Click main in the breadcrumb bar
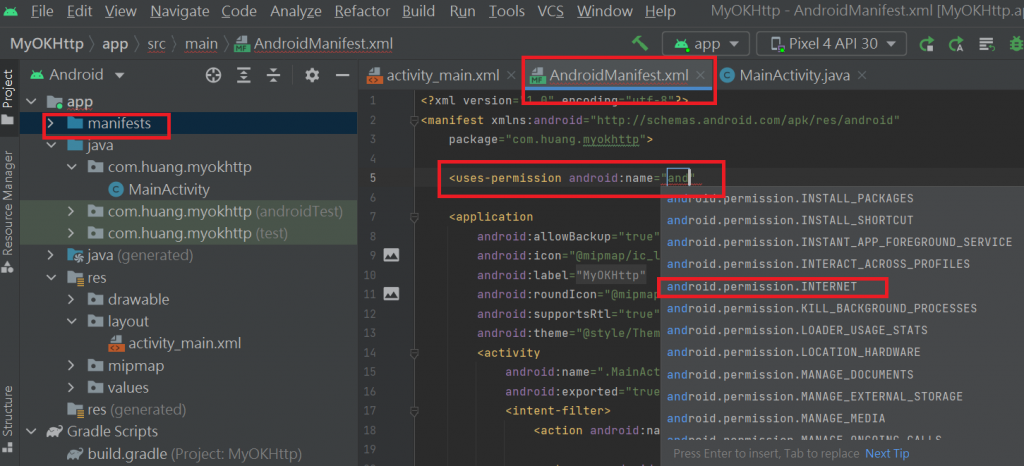1024x466 pixels. [201, 44]
